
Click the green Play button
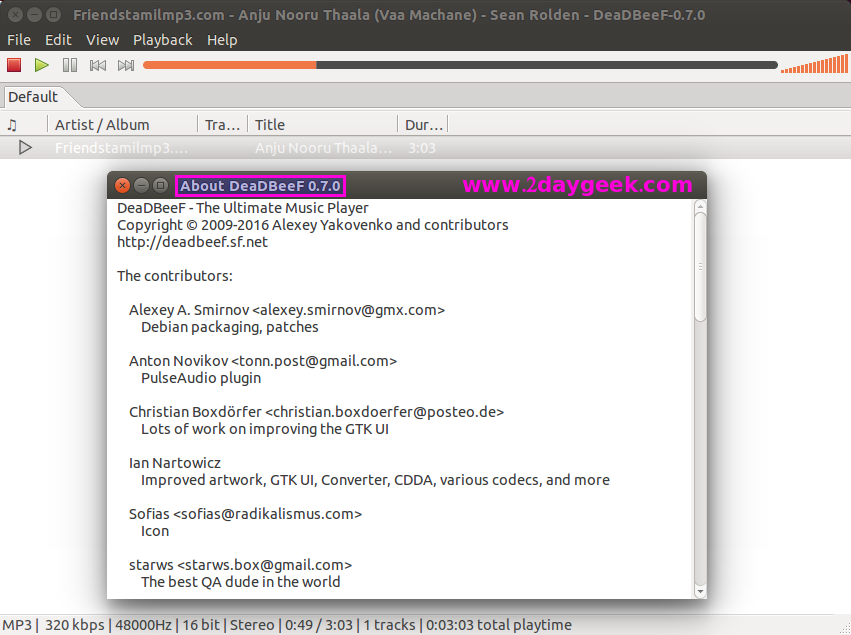42,65
